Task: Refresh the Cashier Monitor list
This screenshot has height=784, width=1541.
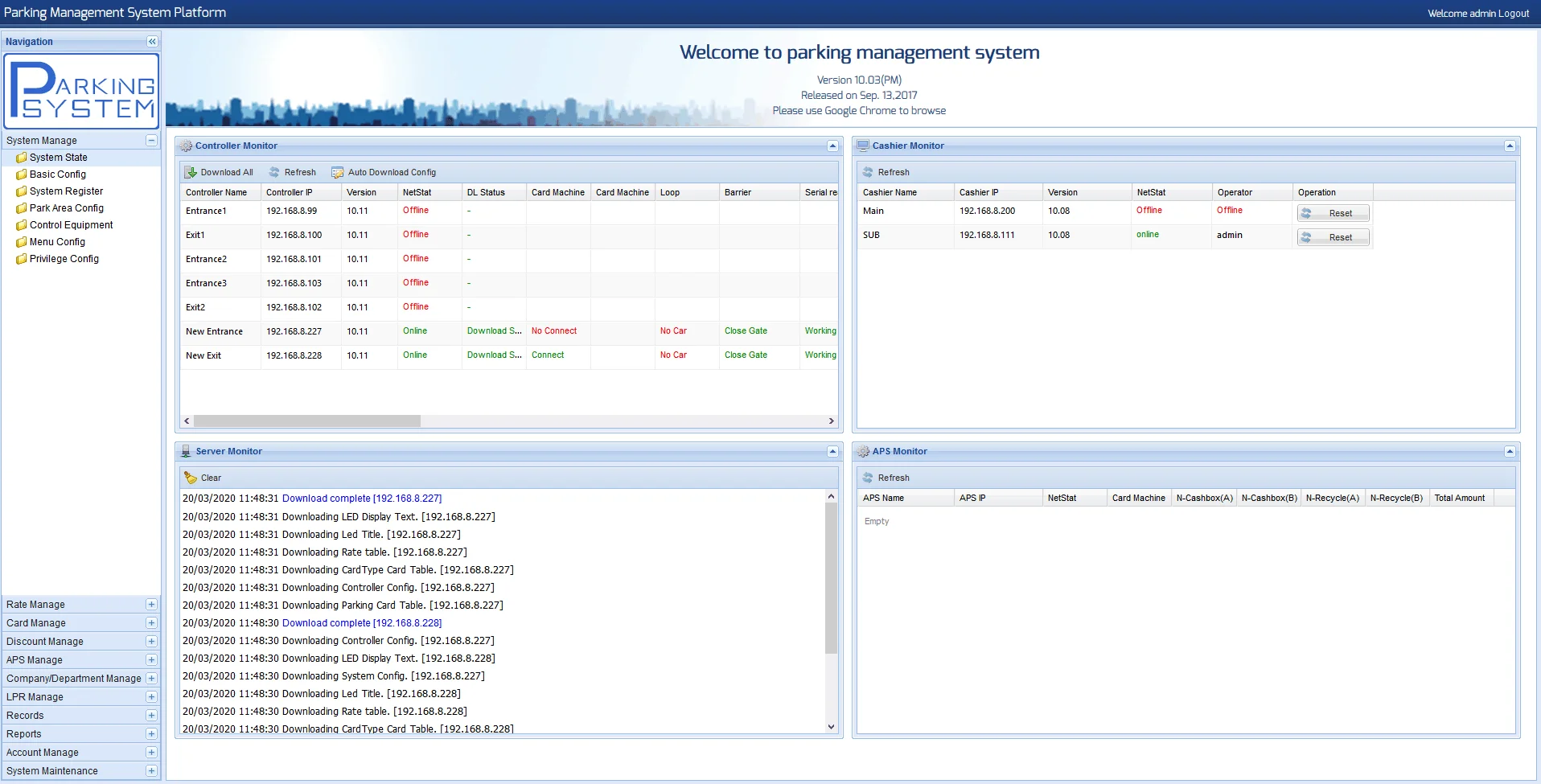Action: click(886, 172)
